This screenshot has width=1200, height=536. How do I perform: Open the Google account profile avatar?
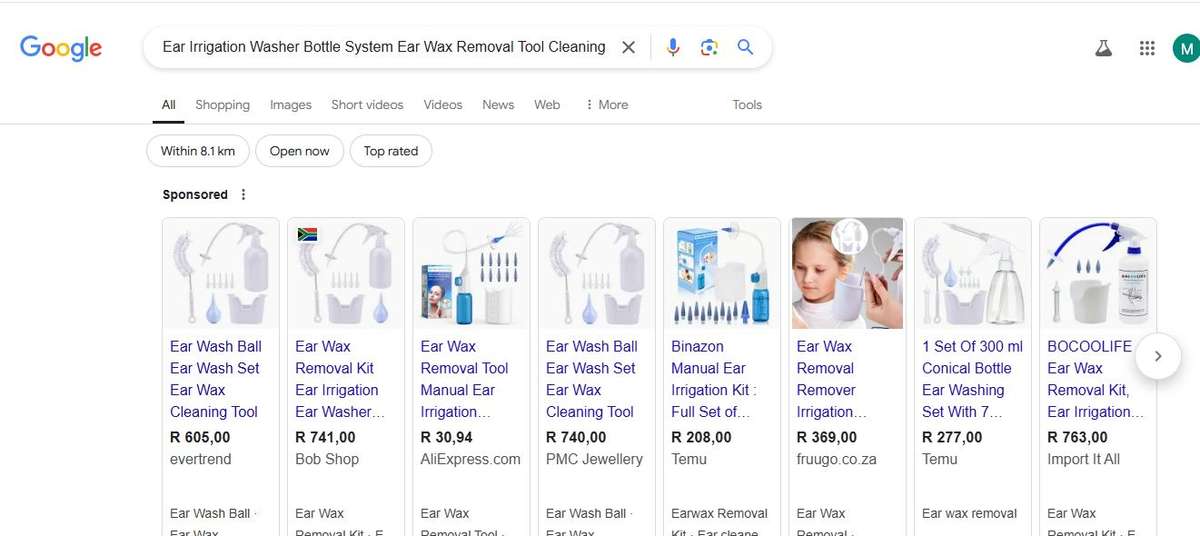click(1185, 48)
